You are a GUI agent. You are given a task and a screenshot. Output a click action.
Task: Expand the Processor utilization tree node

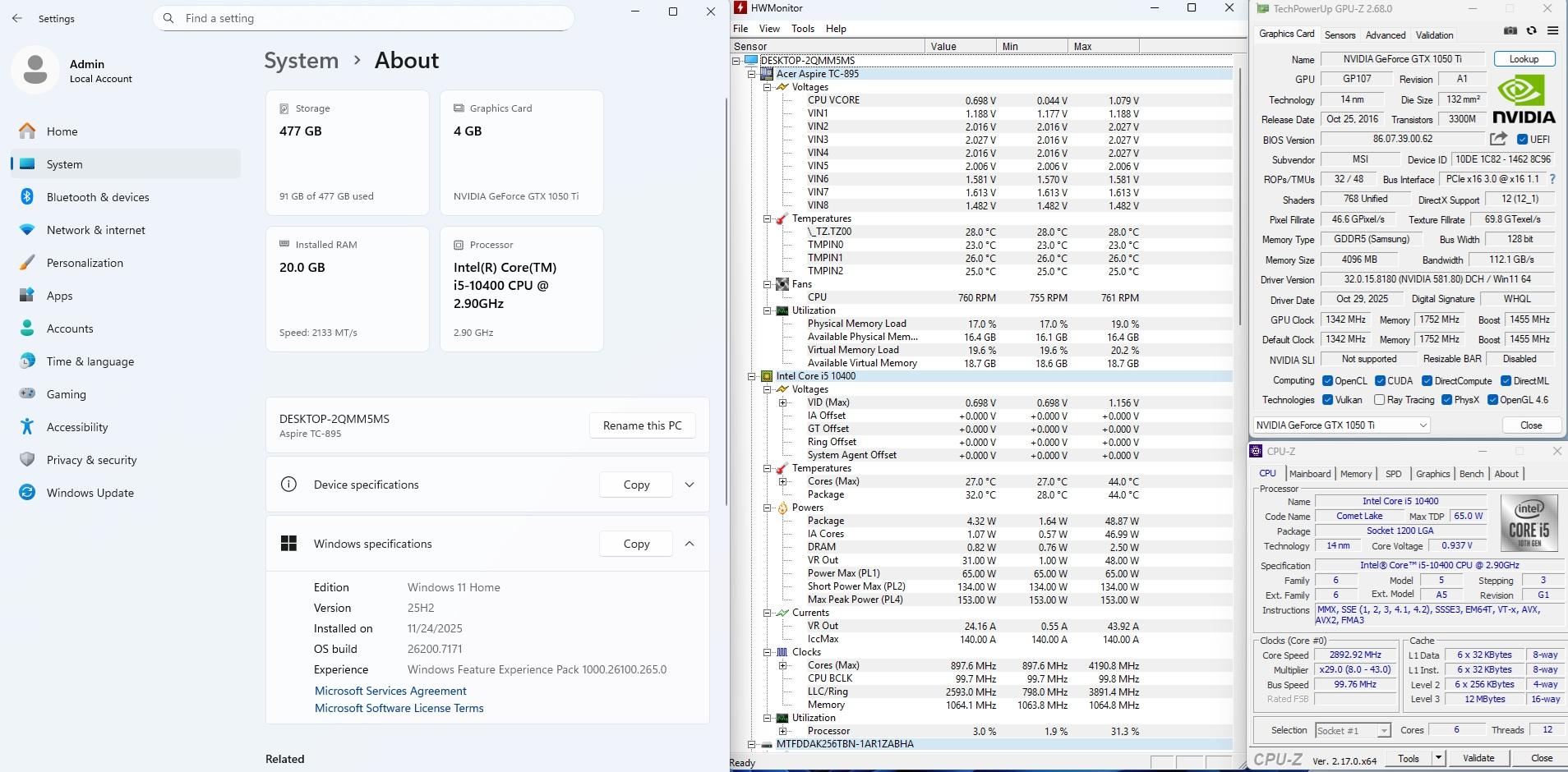click(x=782, y=731)
